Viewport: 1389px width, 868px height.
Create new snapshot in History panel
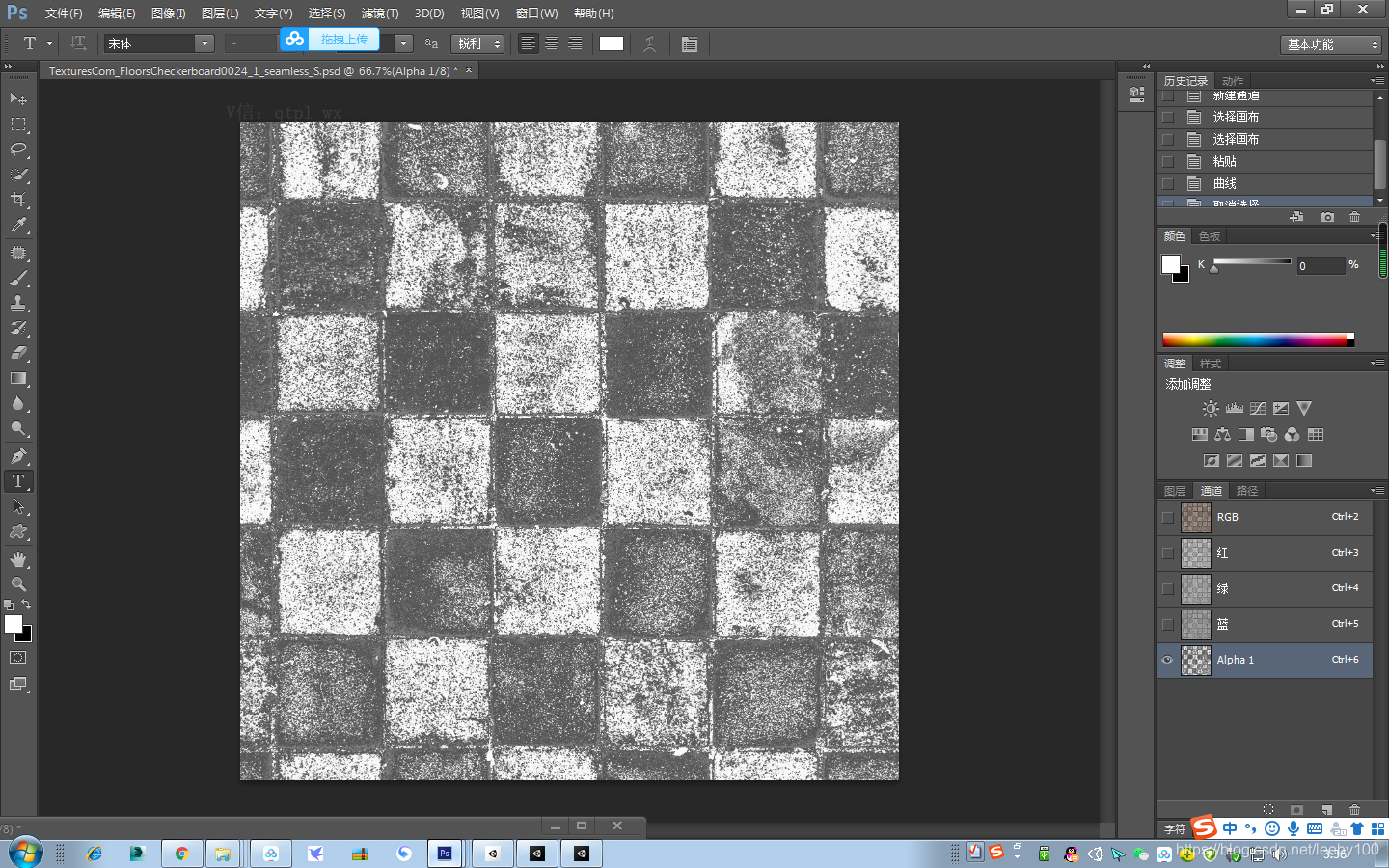coord(1327,217)
